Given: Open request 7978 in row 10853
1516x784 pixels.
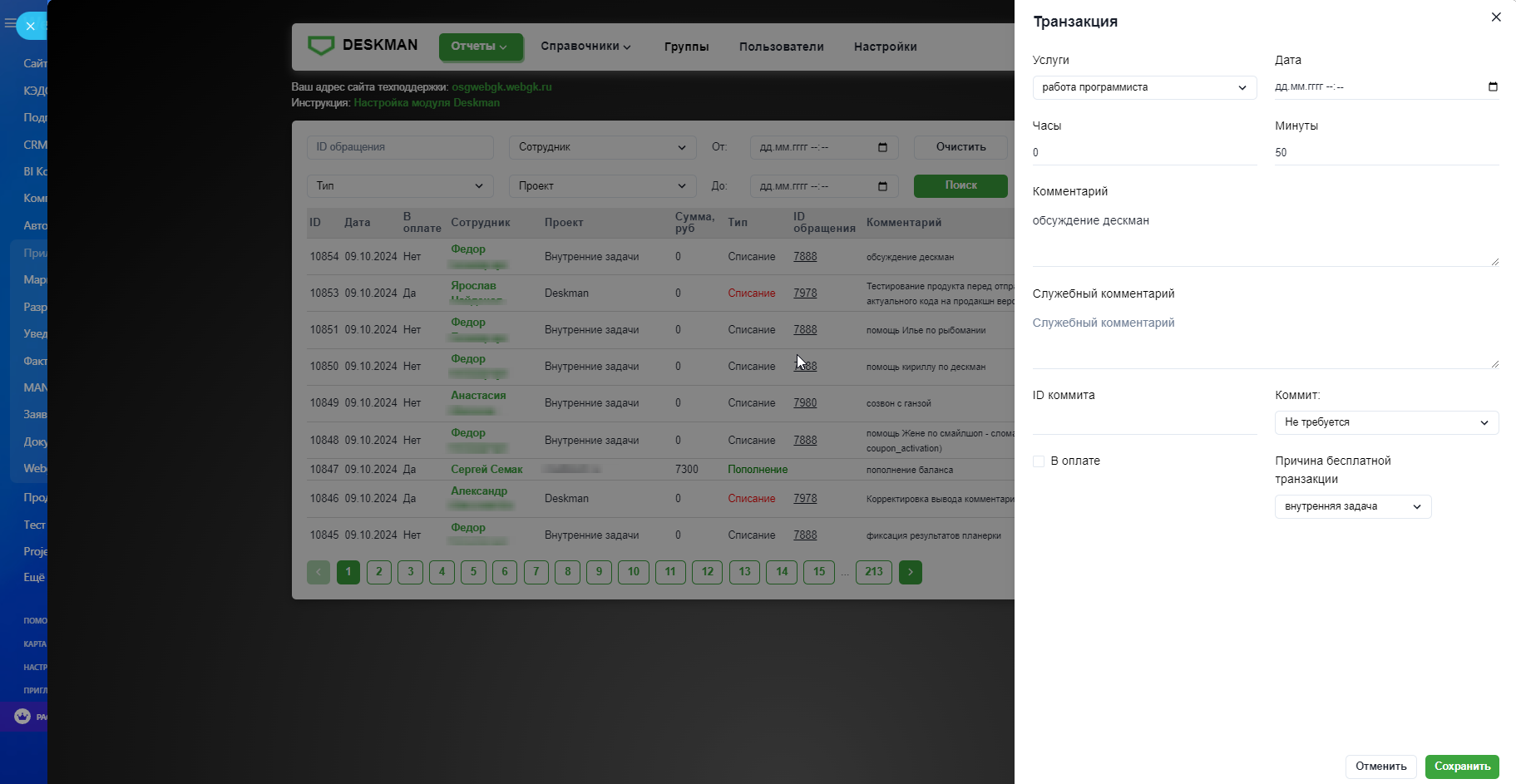Looking at the screenshot, I should click(x=805, y=293).
